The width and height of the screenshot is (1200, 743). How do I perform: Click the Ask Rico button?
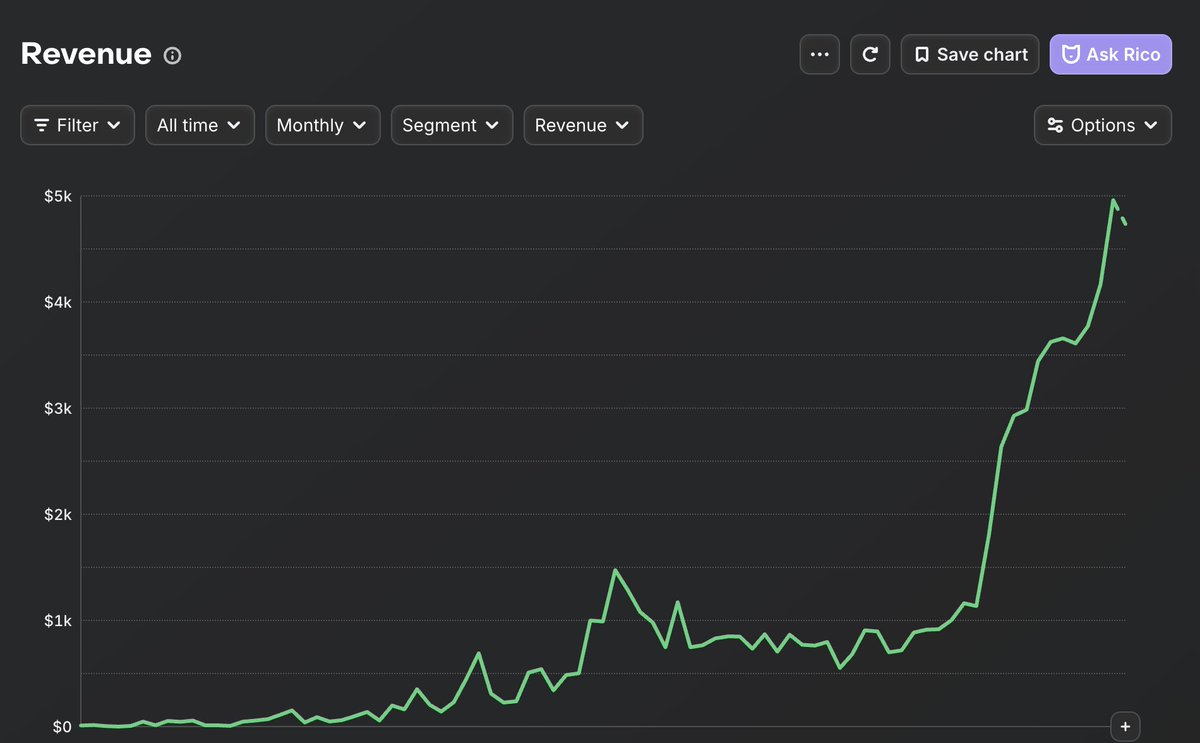1111,54
